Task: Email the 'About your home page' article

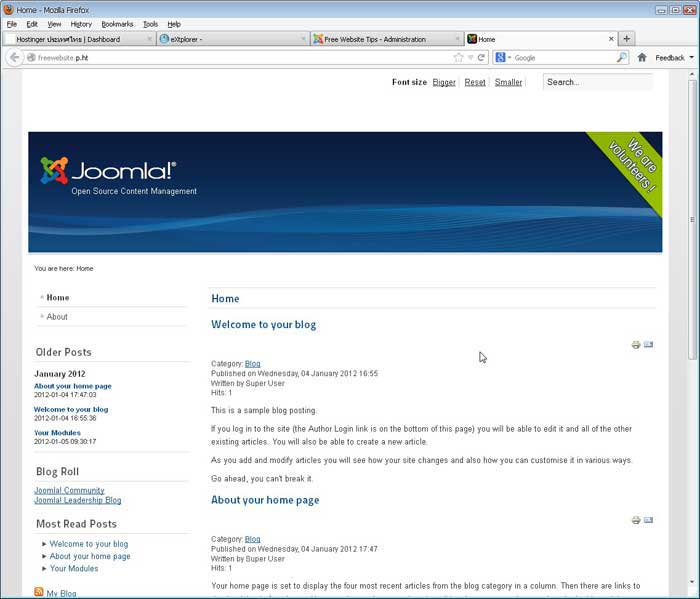Action: (x=648, y=520)
